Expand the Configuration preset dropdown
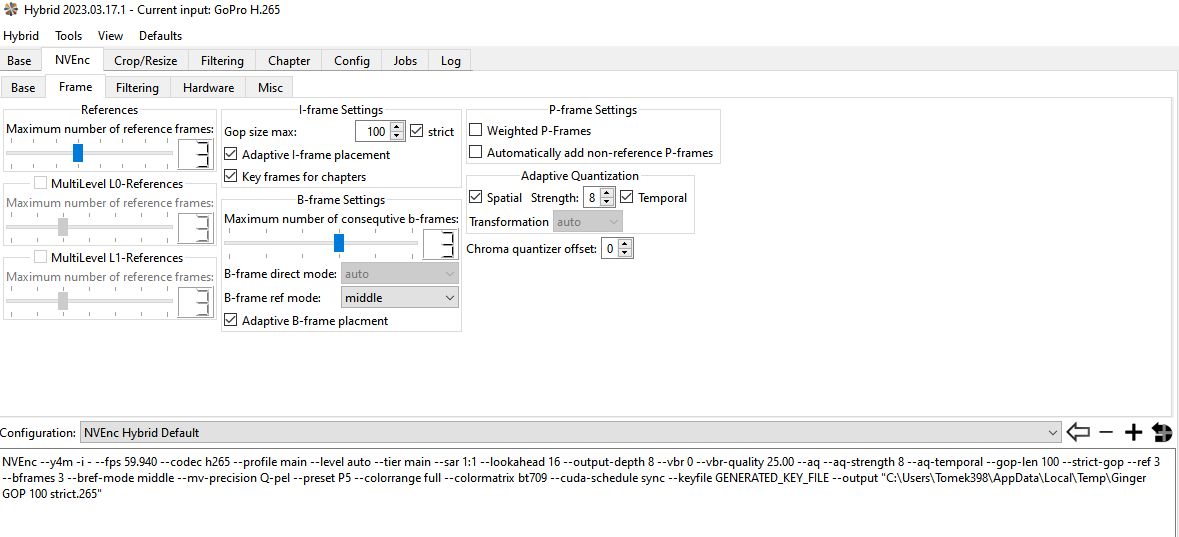Screen dimensions: 1179x537 (1051, 433)
